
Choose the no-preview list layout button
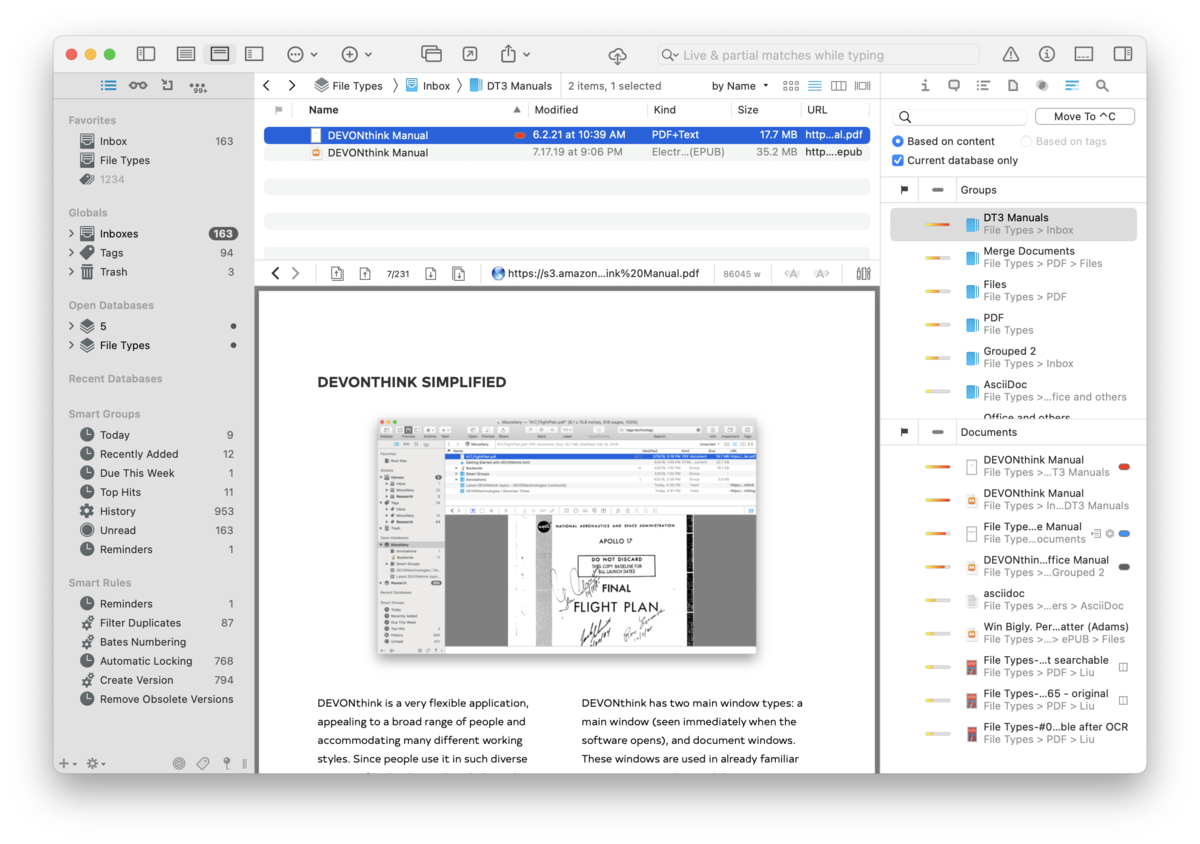(x=185, y=54)
